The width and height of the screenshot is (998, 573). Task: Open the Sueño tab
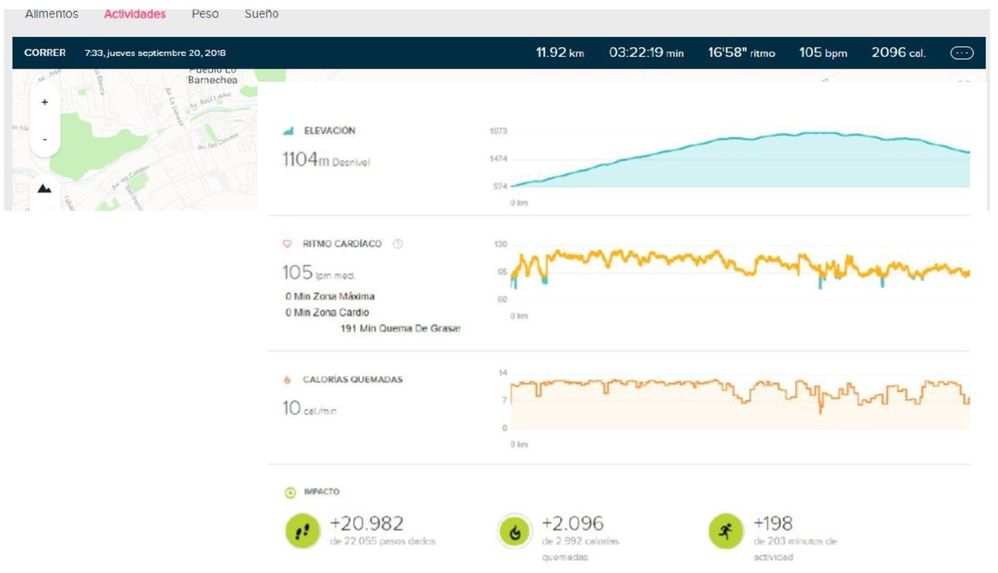coord(262,14)
